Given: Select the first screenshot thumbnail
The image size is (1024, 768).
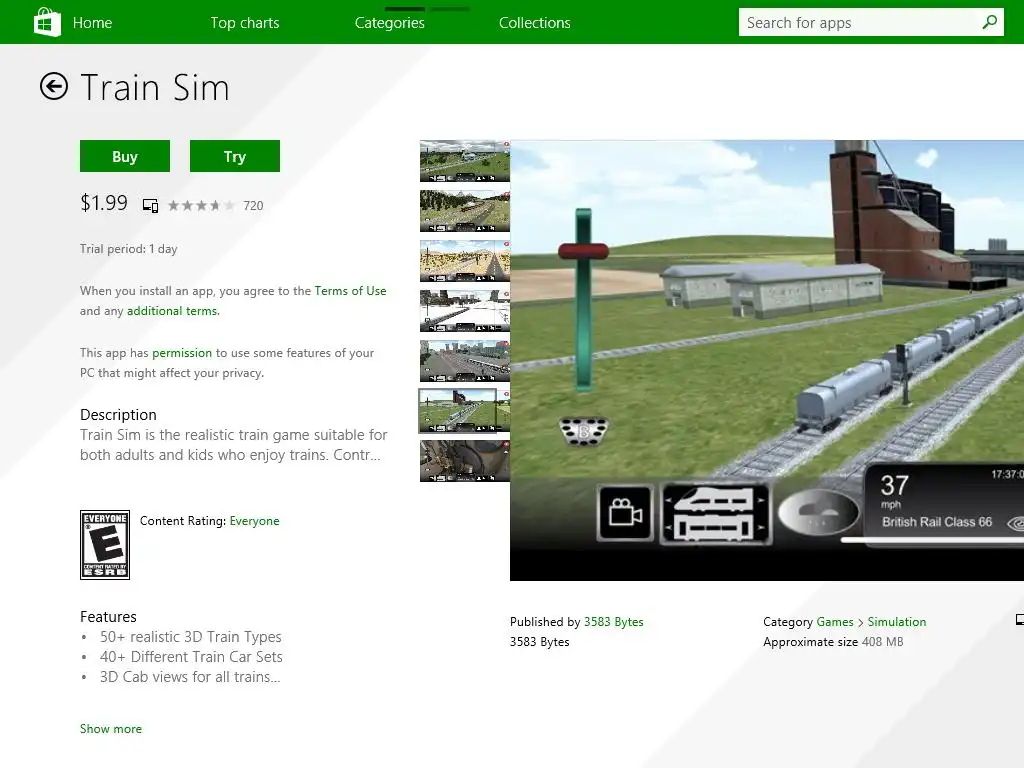Looking at the screenshot, I should click(x=464, y=161).
